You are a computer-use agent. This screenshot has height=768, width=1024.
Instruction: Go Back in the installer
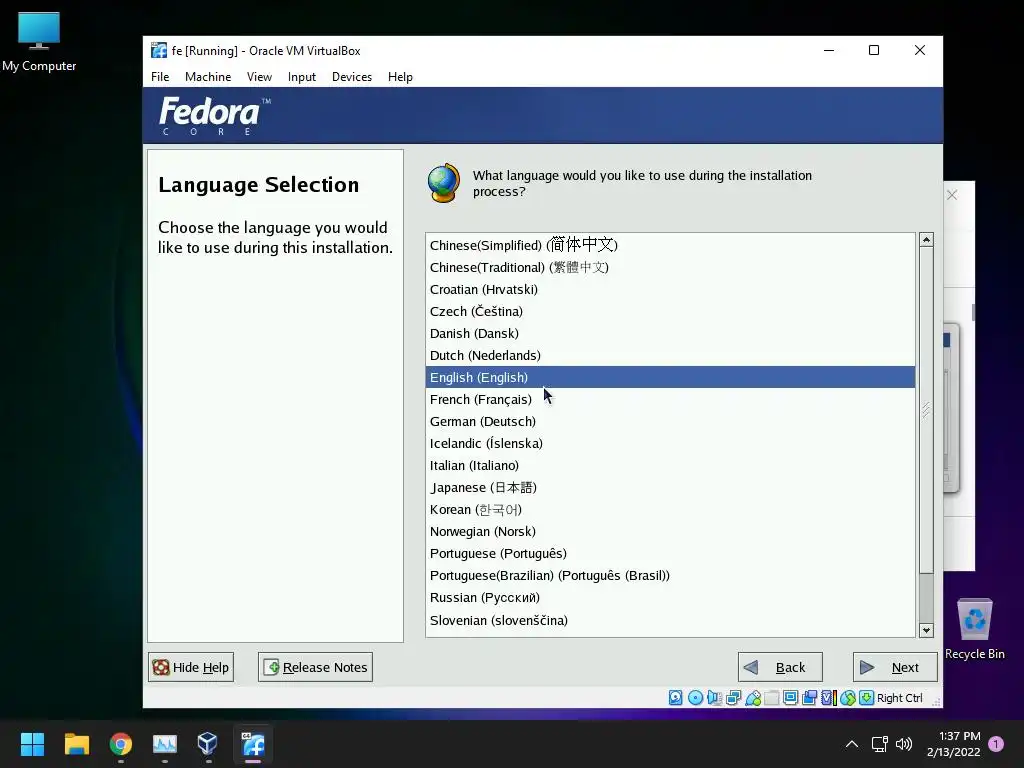coord(780,667)
